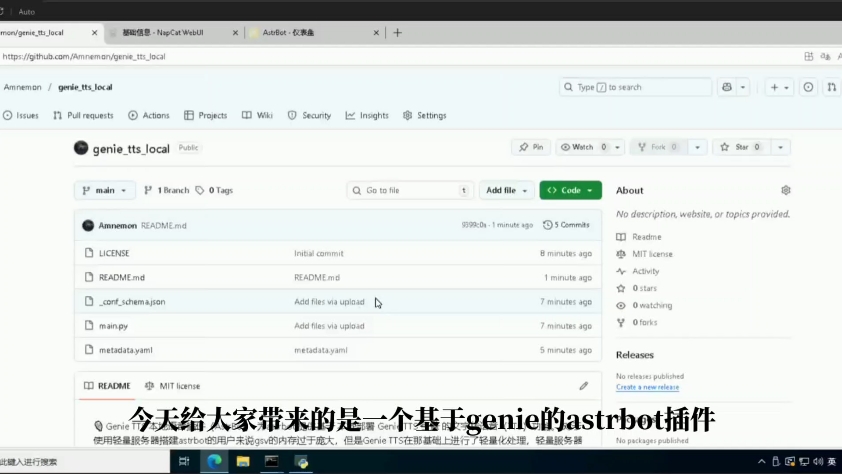The width and height of the screenshot is (842, 474).
Task: Focus the Go to file search field
Action: pyautogui.click(x=410, y=191)
